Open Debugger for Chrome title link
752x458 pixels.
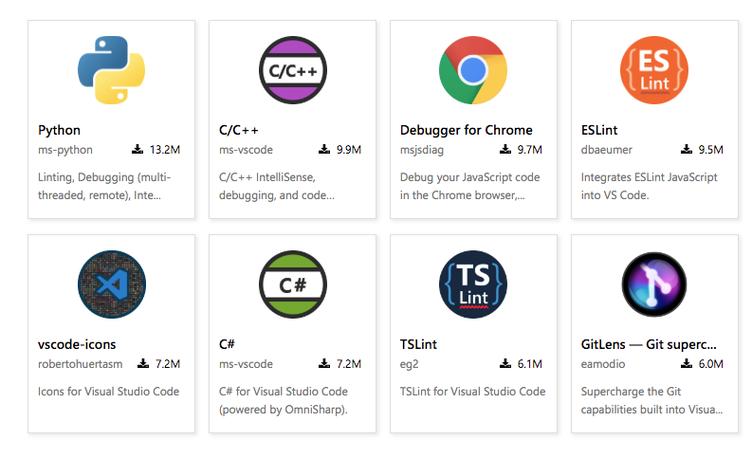466,130
